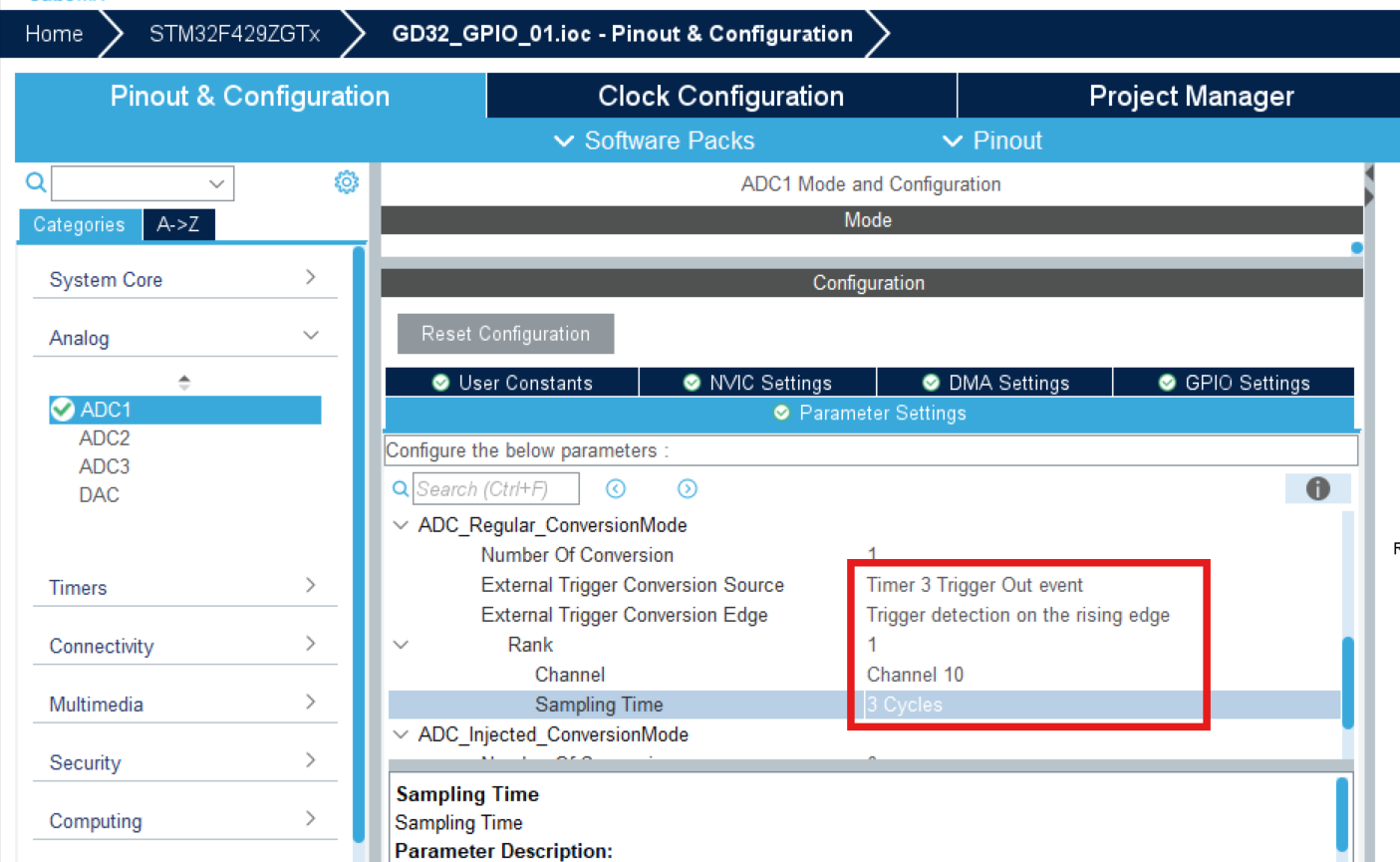The height and width of the screenshot is (862, 1400).
Task: Click the categories panel vertical scrollbar
Action: [x=359, y=545]
